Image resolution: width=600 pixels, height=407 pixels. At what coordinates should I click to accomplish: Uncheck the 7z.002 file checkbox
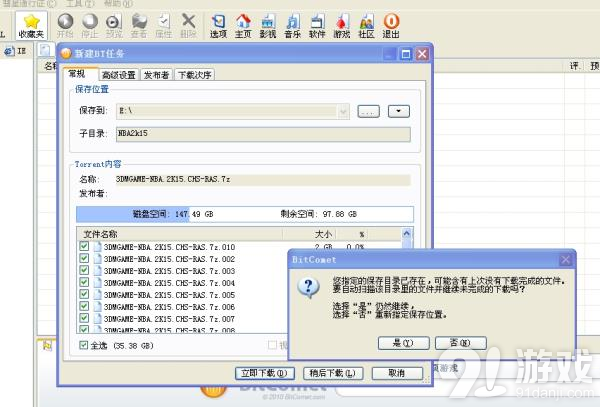(84, 259)
